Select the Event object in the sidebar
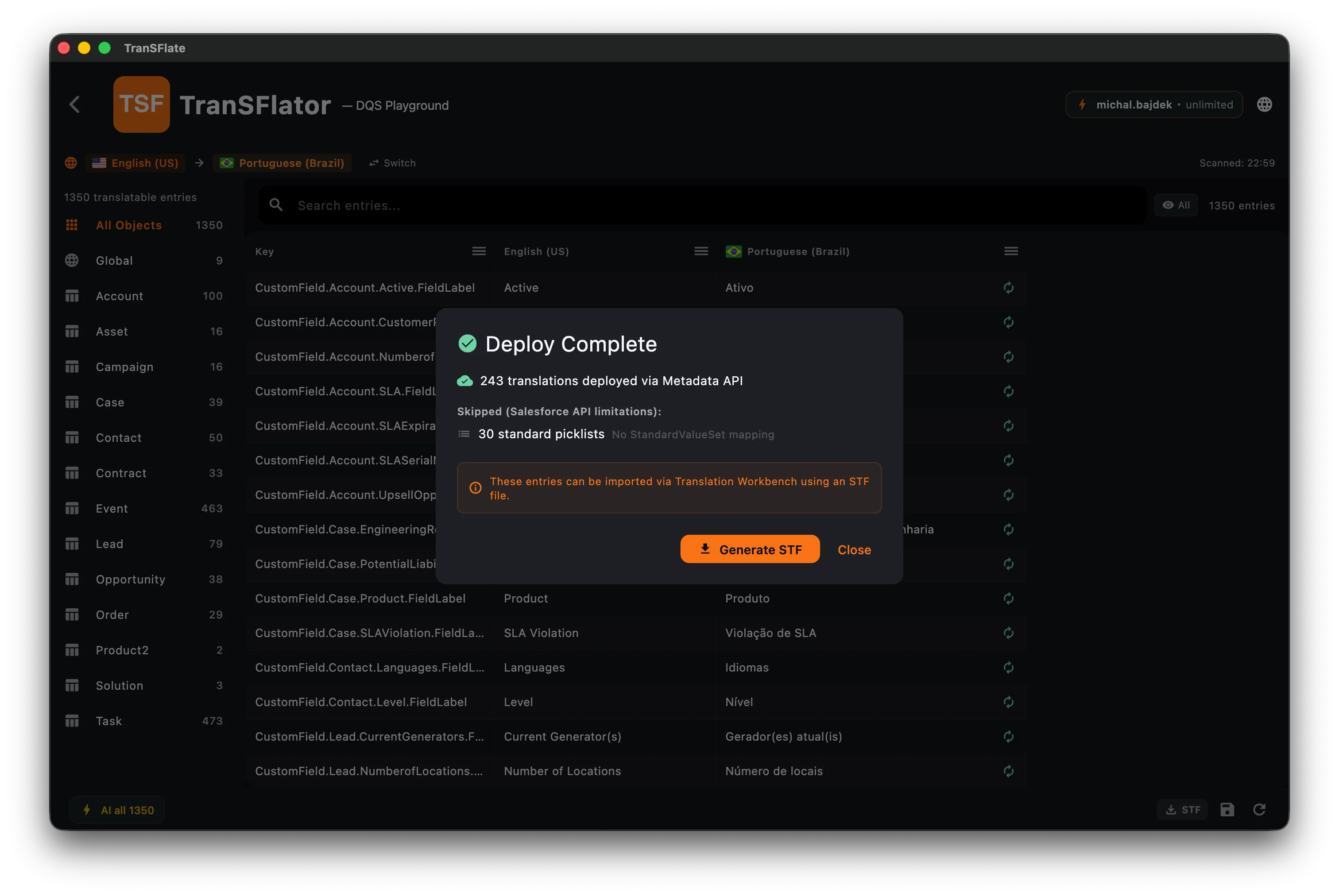The height and width of the screenshot is (896, 1339). pyautogui.click(x=112, y=508)
